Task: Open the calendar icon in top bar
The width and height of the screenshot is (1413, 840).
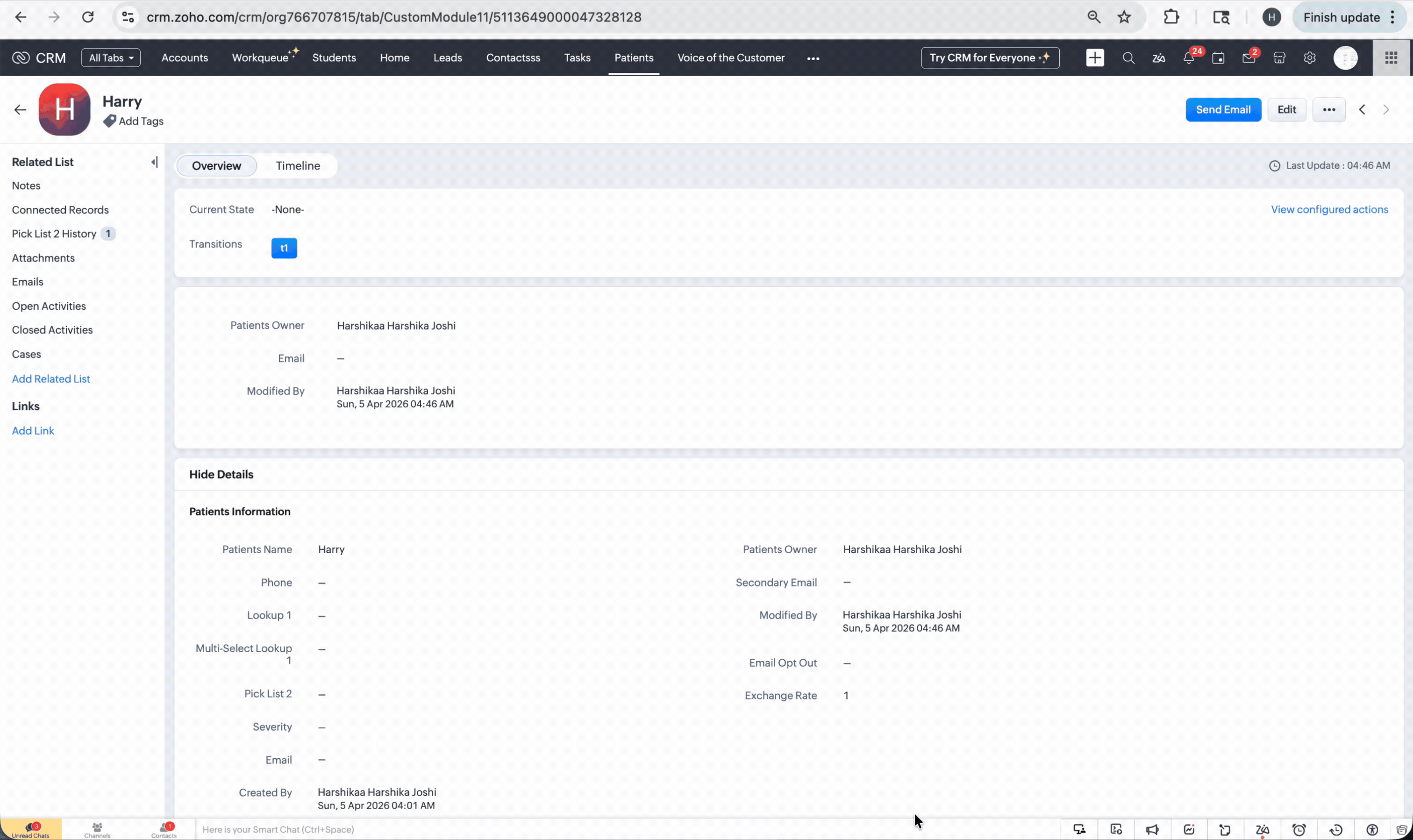Action: point(1218,58)
